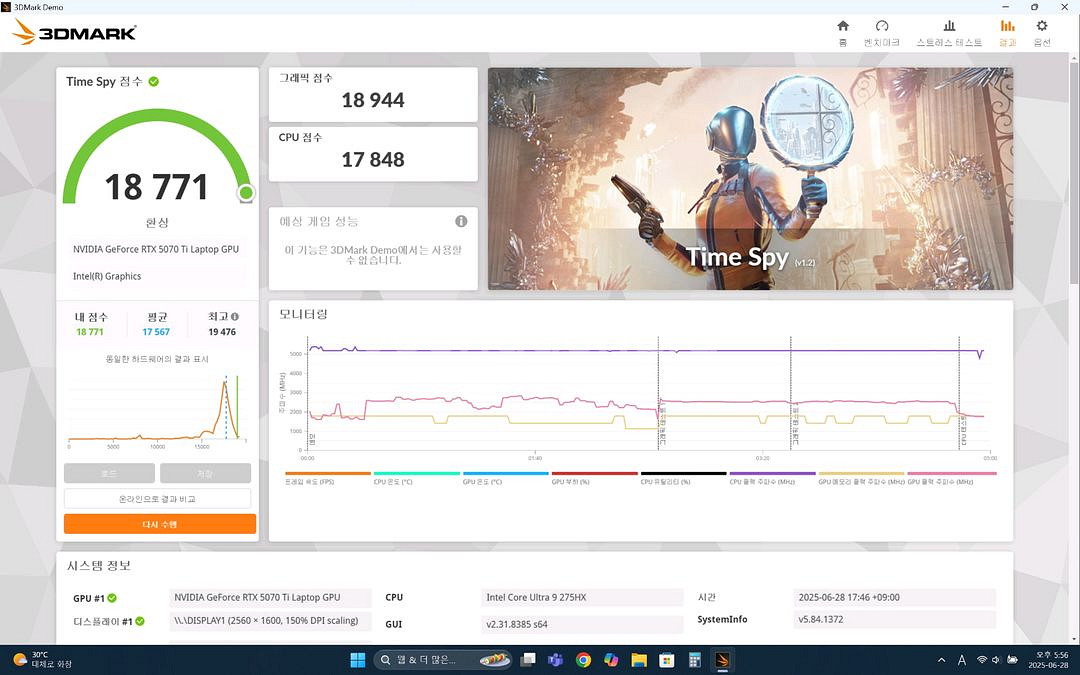Toggle the pink GPU clock frequency legend
Screen dimensions: 1080x675
951,477
